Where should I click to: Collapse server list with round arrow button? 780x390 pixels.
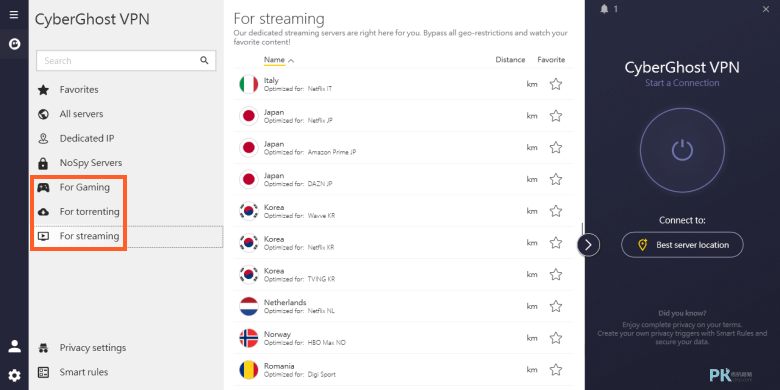tap(588, 245)
